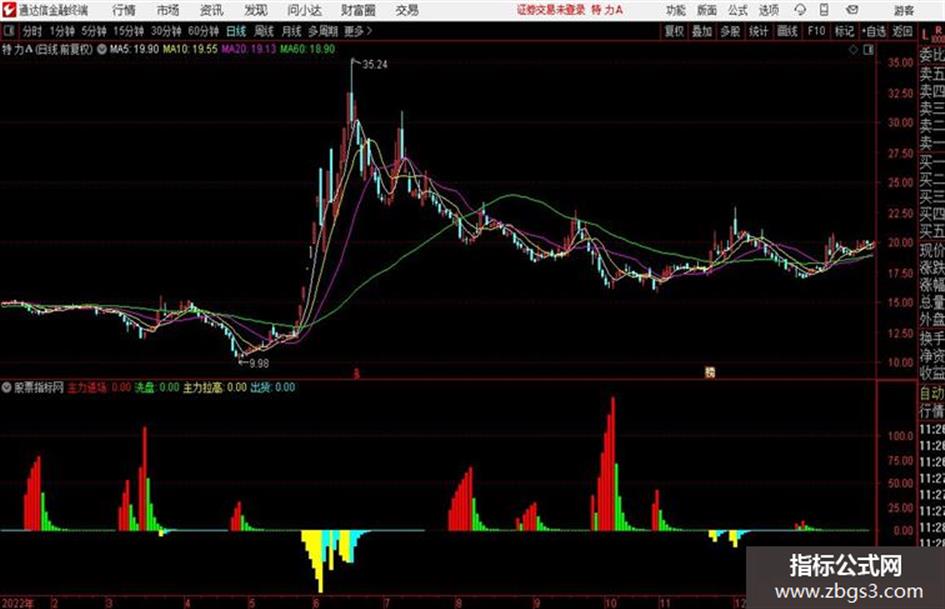Click the red marker on the date axis below June
This screenshot has width=945, height=609.
pyautogui.click(x=356, y=374)
